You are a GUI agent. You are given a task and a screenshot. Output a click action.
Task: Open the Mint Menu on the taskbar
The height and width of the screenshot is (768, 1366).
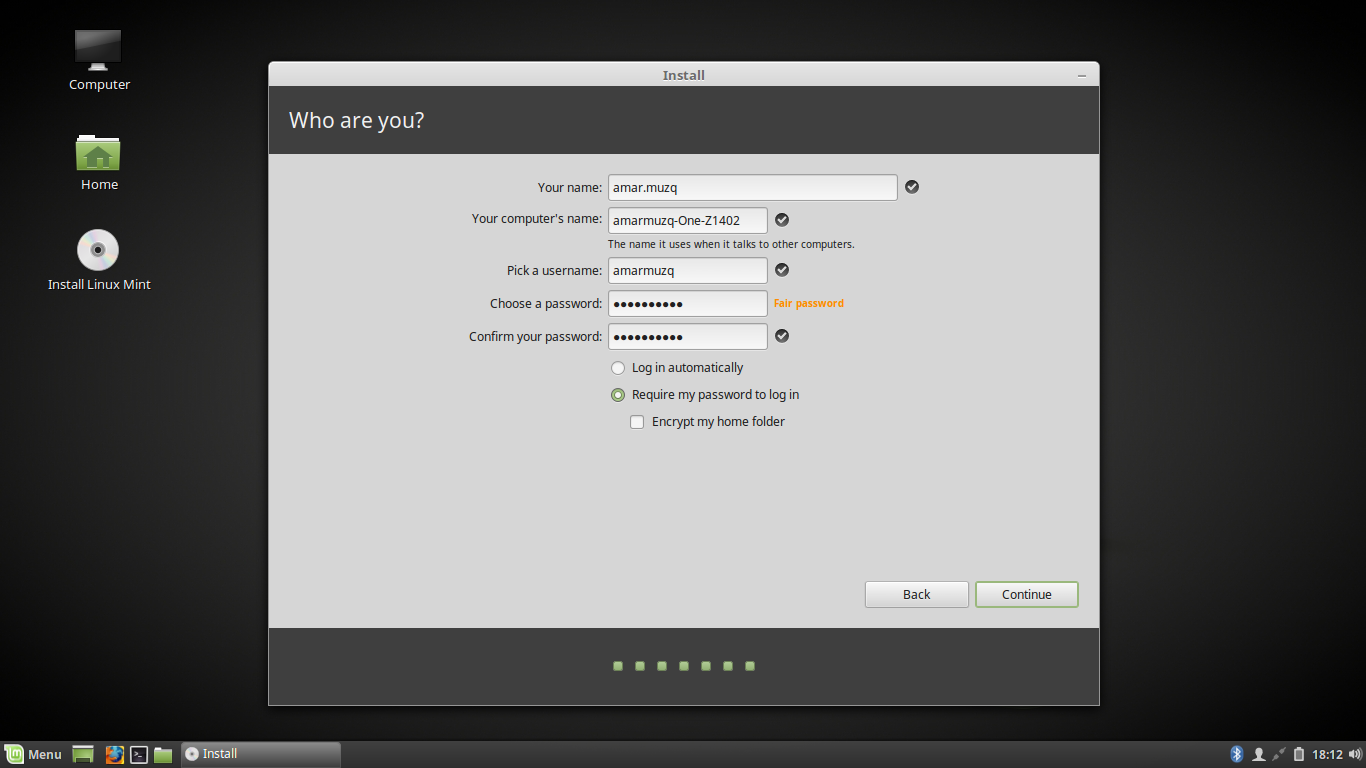pyautogui.click(x=33, y=754)
